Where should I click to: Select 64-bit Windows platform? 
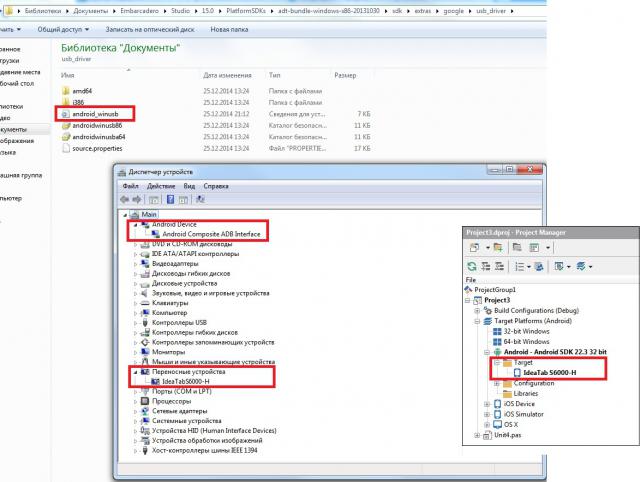526,342
